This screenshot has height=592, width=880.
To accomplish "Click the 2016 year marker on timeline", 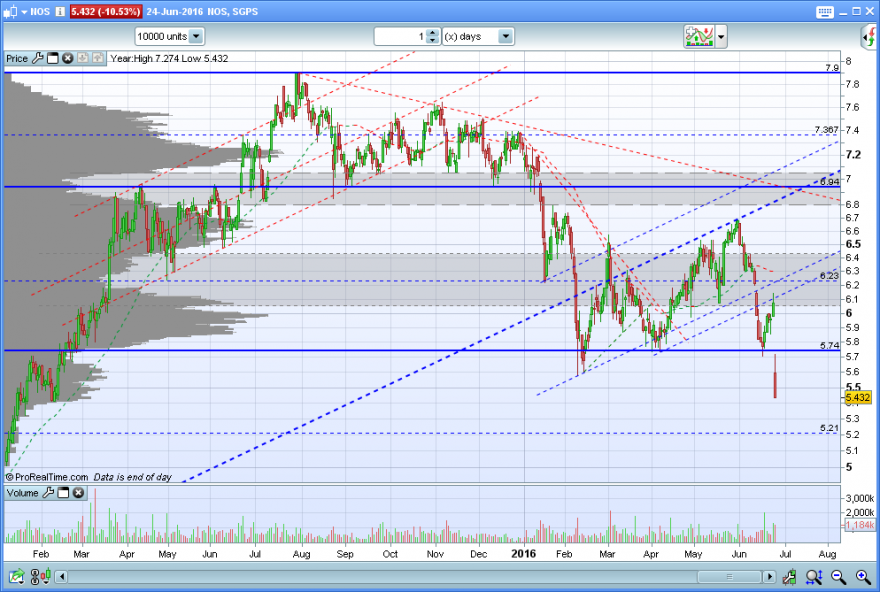I will click(524, 554).
